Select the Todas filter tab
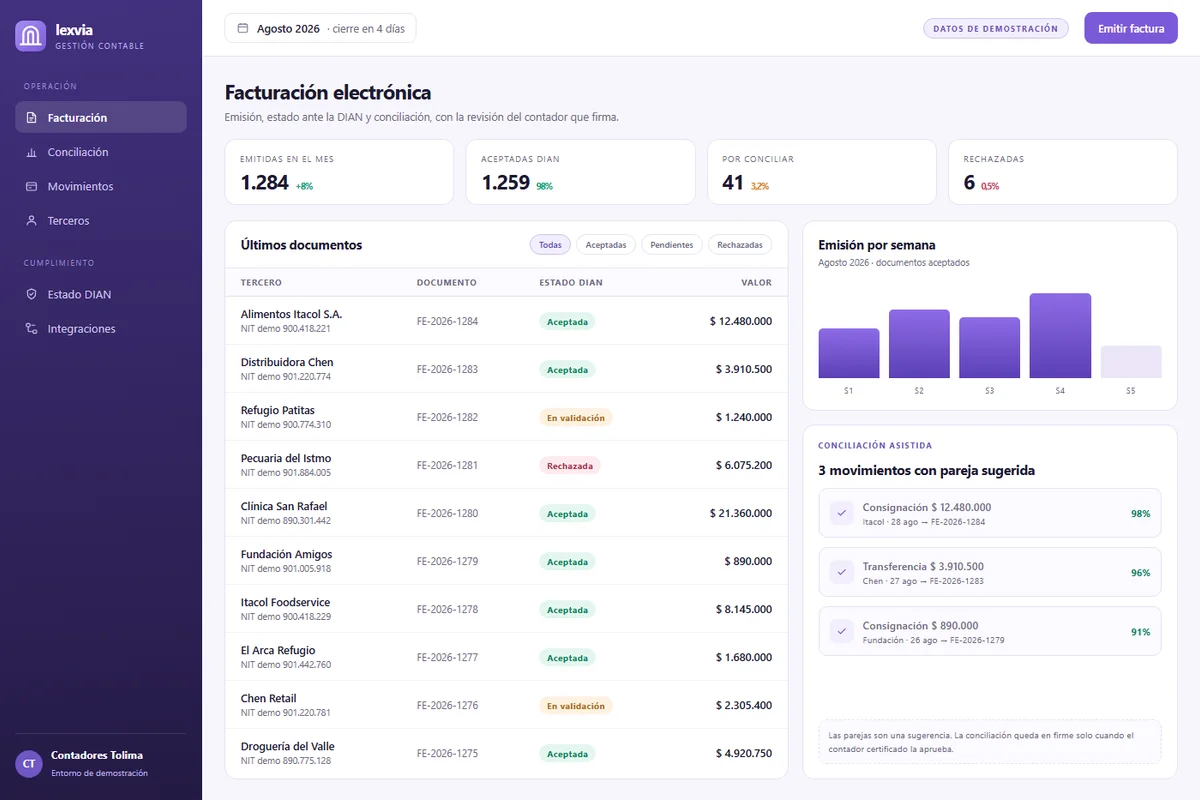 (550, 245)
